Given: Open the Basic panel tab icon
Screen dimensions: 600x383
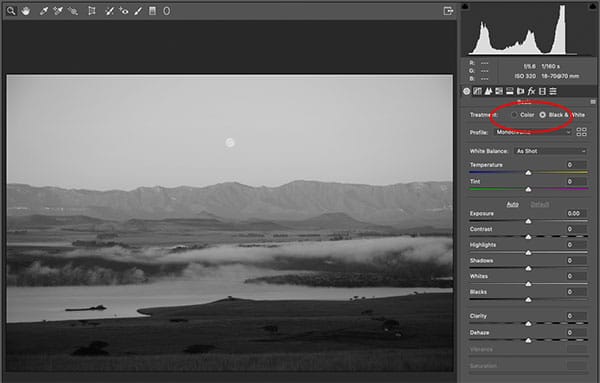Looking at the screenshot, I should (x=466, y=91).
